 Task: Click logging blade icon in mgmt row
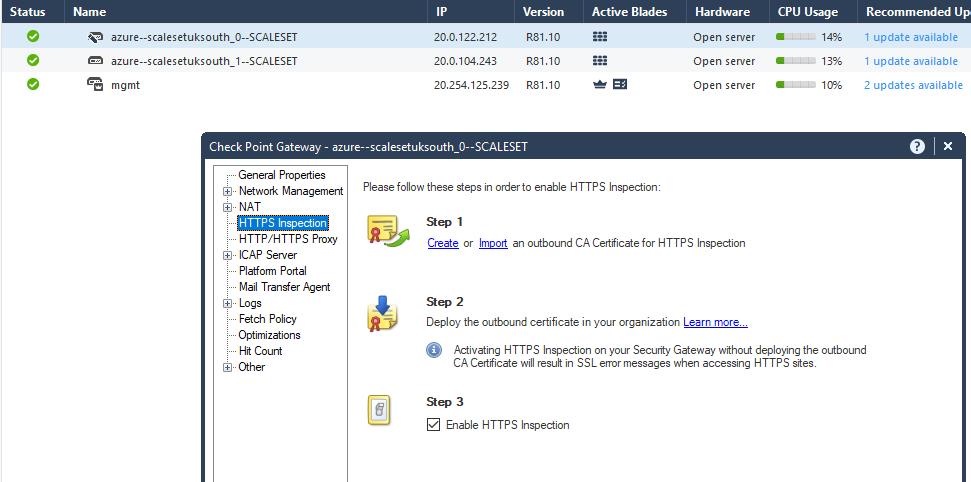tap(620, 84)
